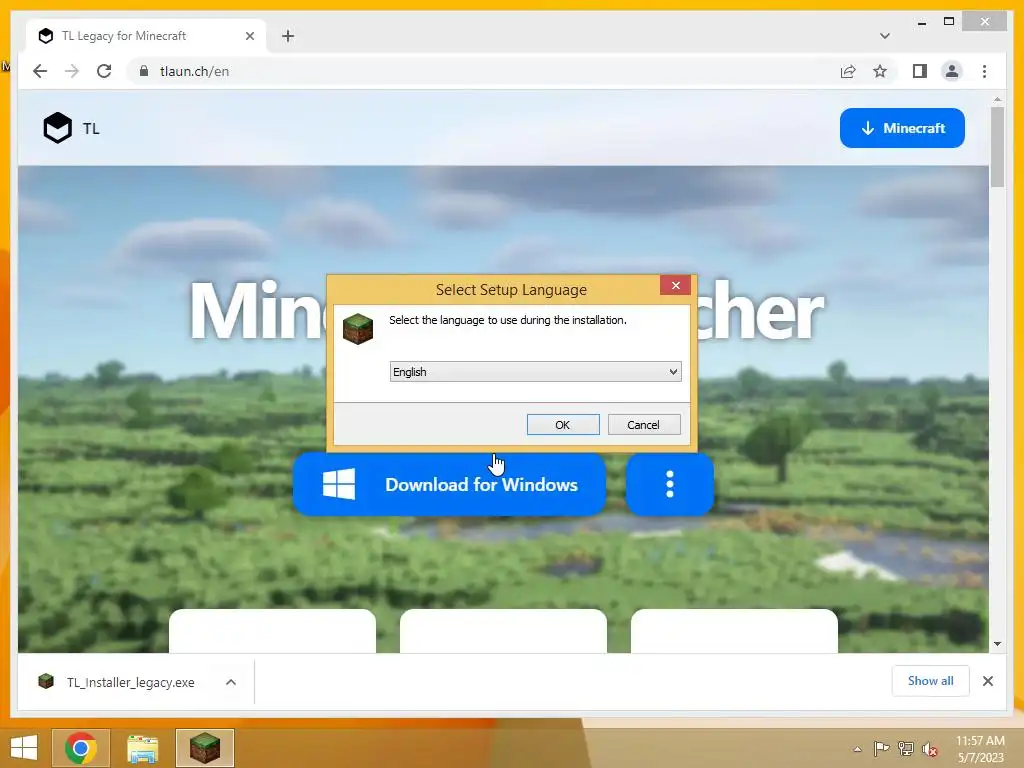Select the TL Legacy for Minecraft tab
Image resolution: width=1024 pixels, height=768 pixels.
[x=146, y=36]
